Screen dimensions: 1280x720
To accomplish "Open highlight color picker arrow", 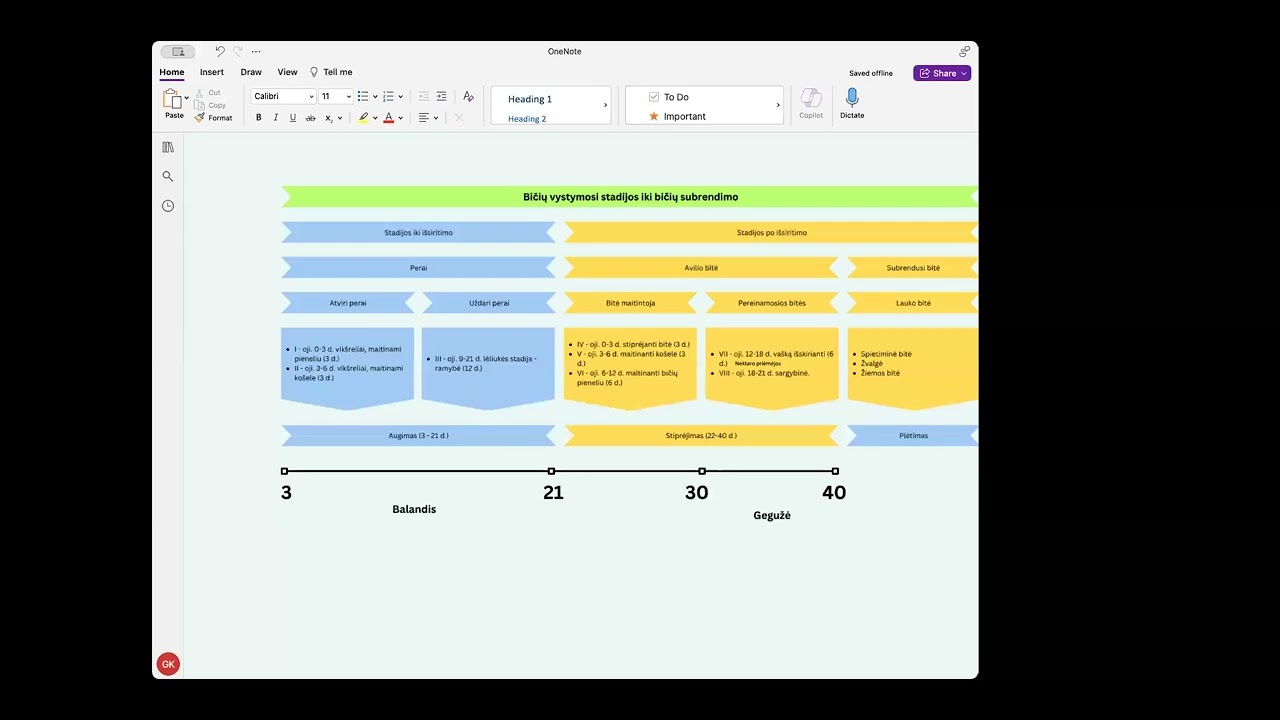I will [375, 118].
